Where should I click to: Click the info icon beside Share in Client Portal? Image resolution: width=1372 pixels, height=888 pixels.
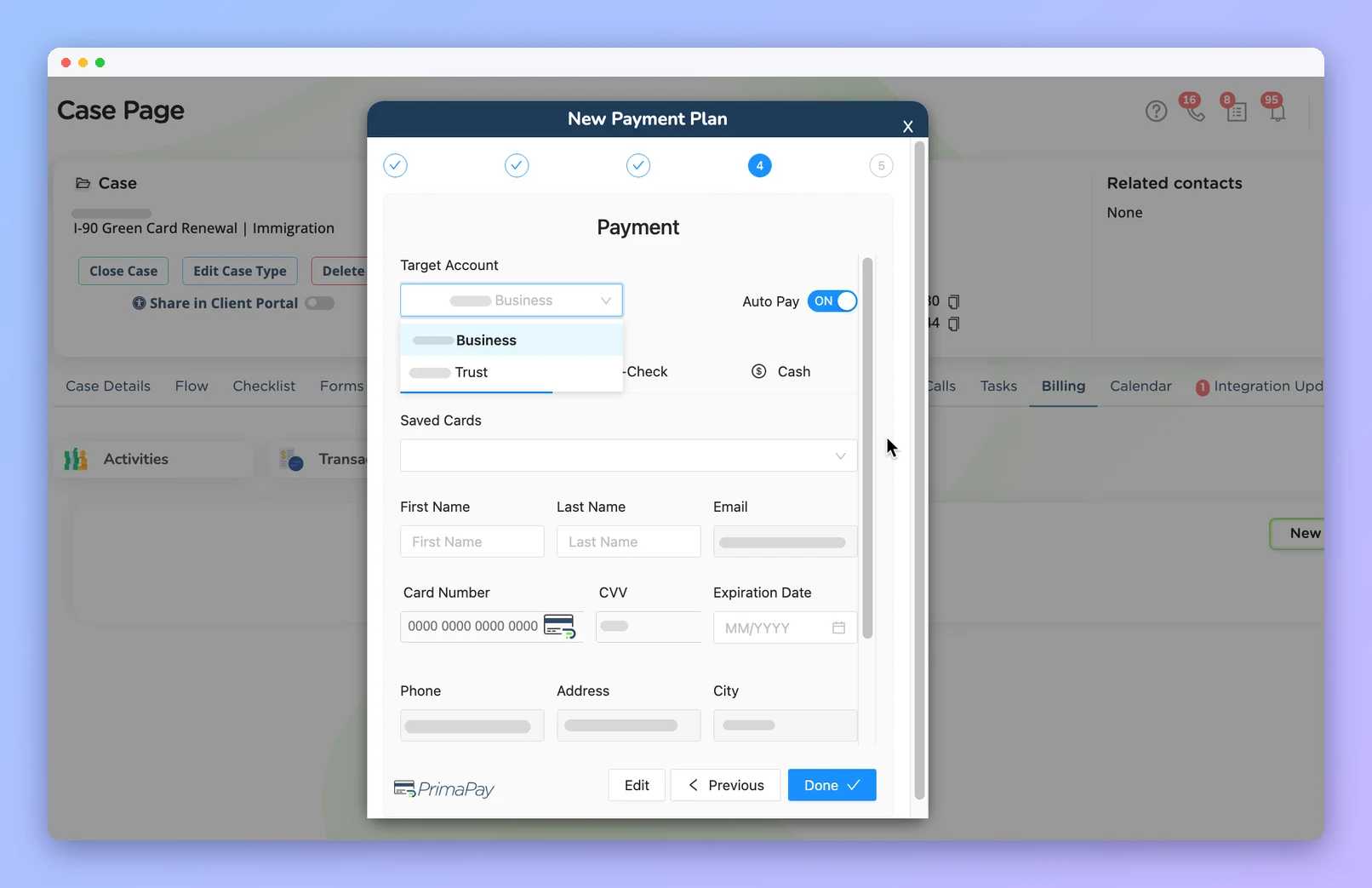pos(139,303)
